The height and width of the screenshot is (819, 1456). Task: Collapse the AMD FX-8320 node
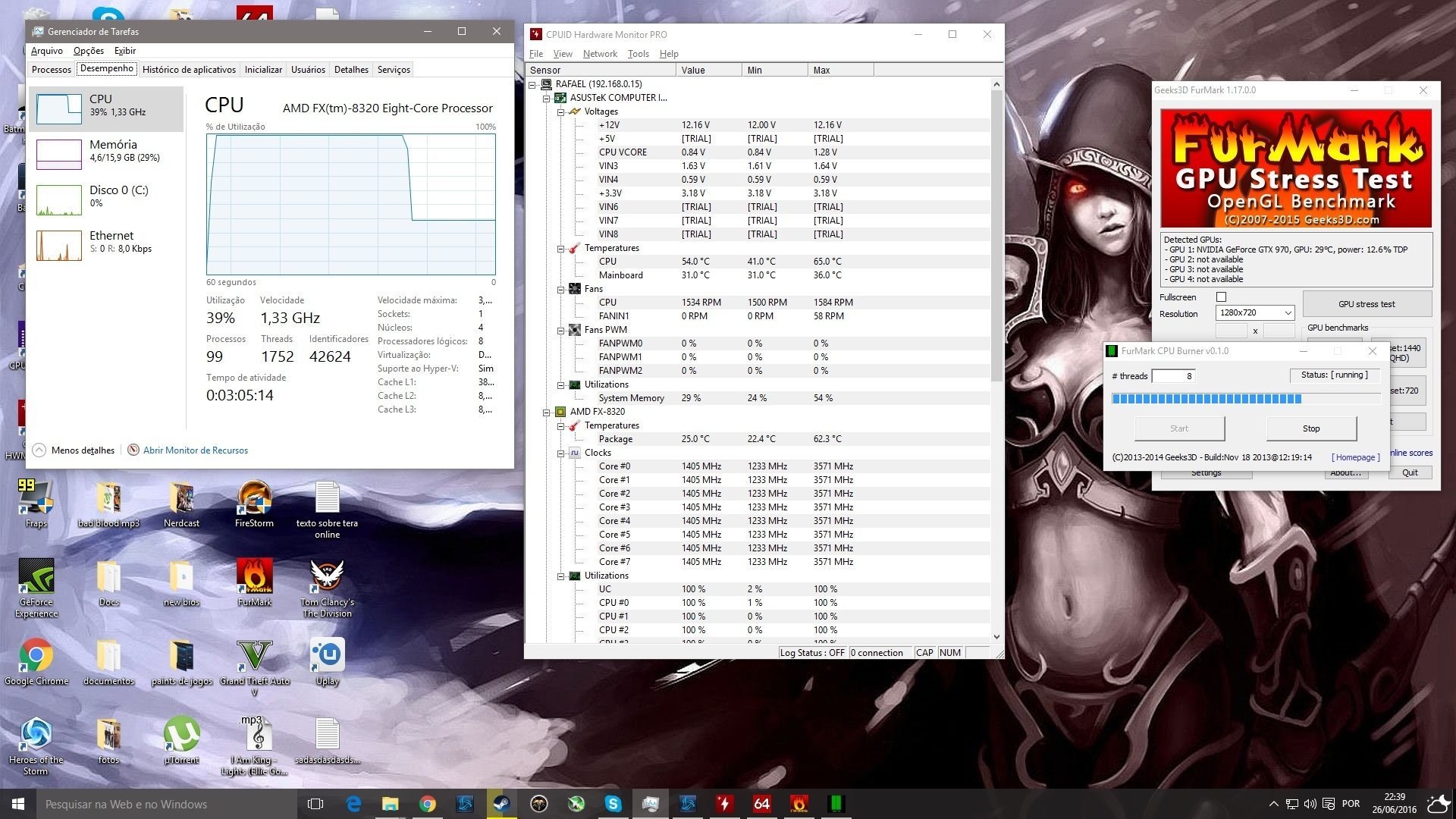[x=547, y=412]
